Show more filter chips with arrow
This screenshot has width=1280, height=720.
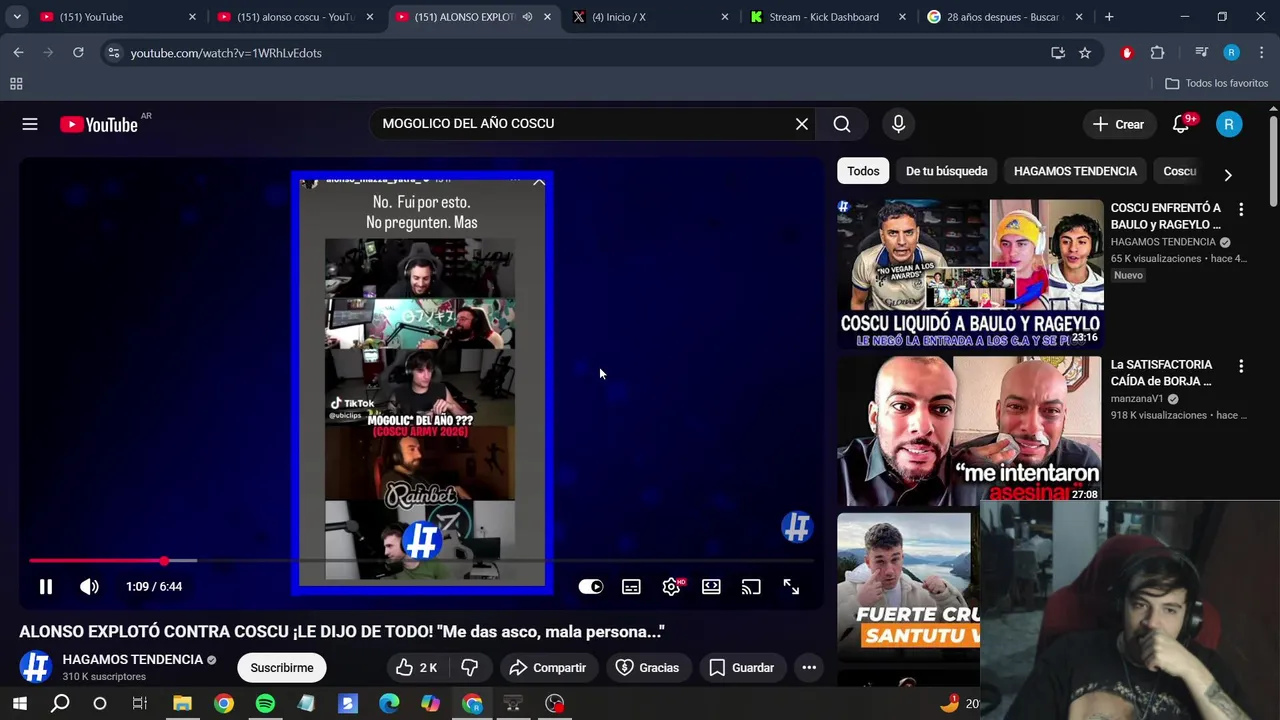pyautogui.click(x=1228, y=174)
